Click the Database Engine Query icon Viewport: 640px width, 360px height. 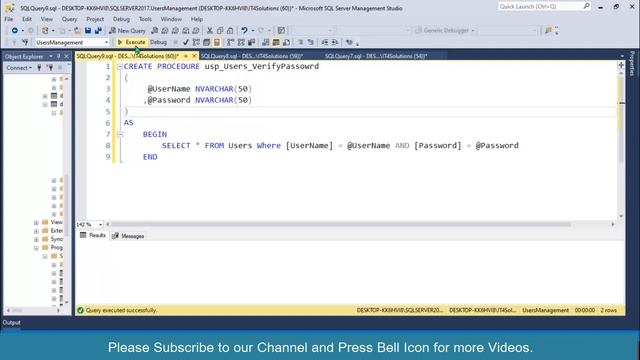[x=154, y=31]
